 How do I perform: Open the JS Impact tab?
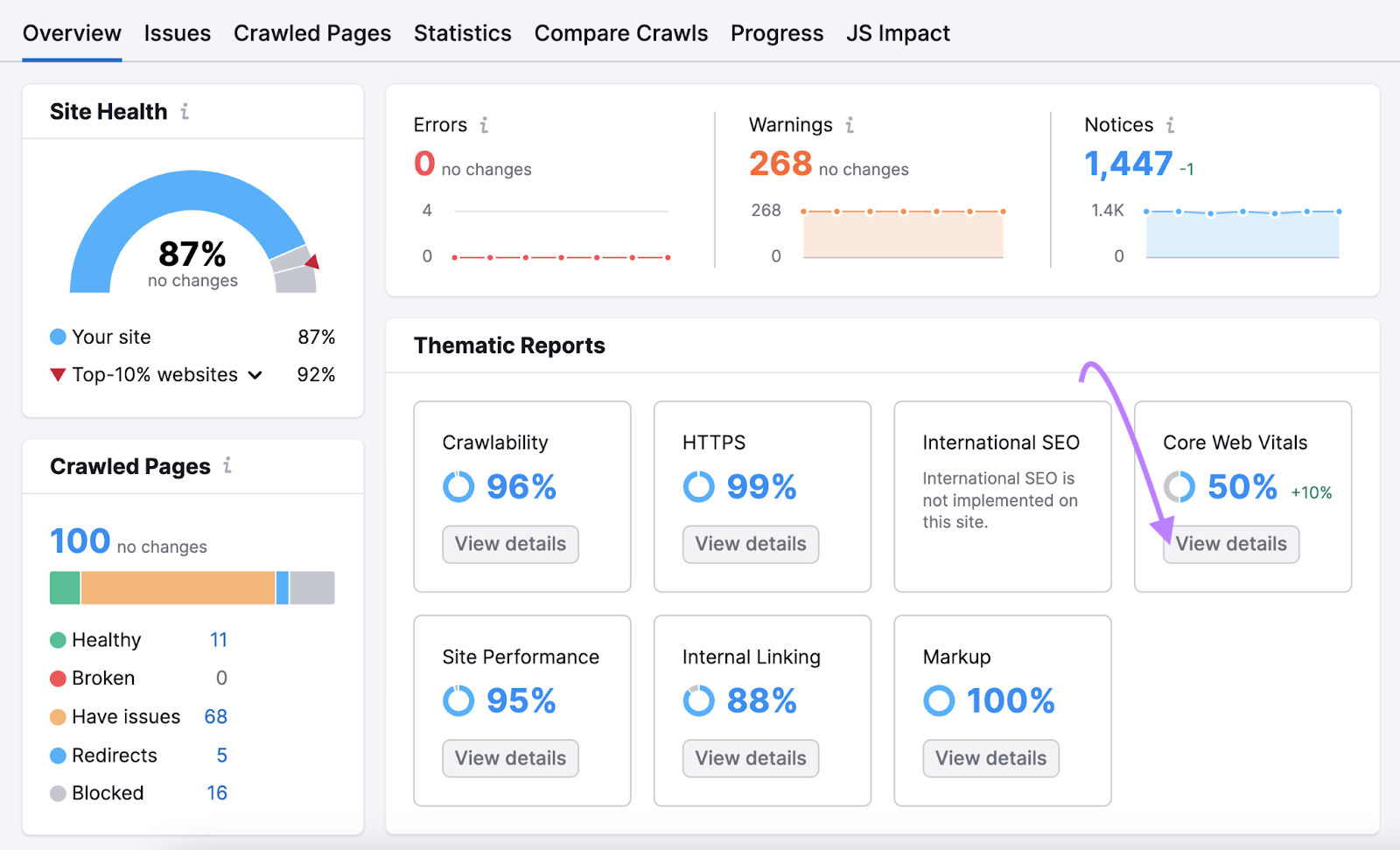click(x=897, y=32)
